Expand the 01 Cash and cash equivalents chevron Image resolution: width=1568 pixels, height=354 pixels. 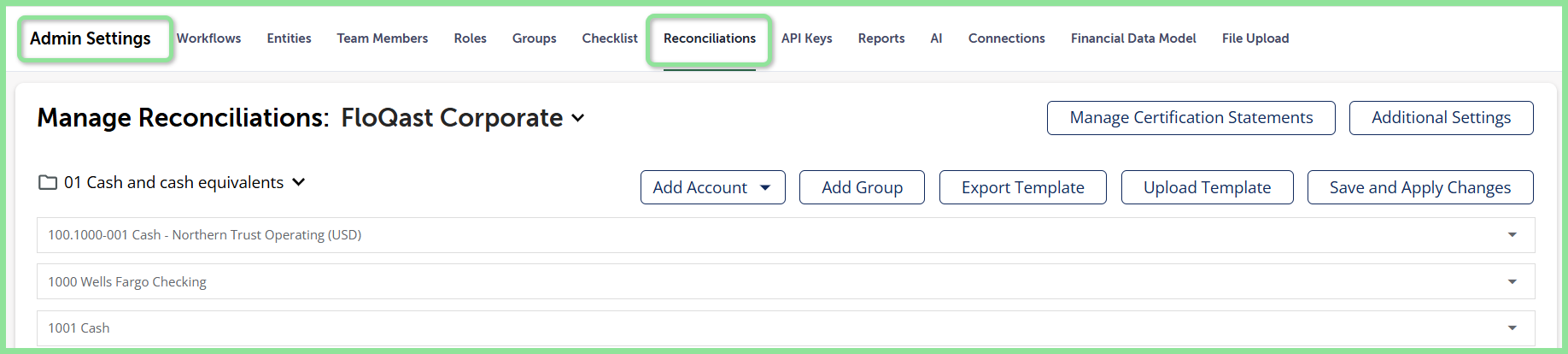299,182
